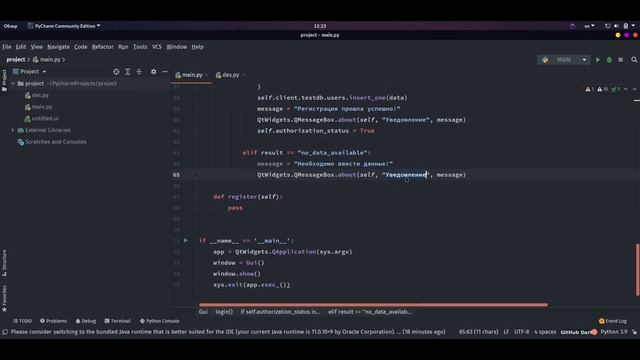
Task: Click the Python 3.9 interpreter in status bar
Action: (614, 332)
